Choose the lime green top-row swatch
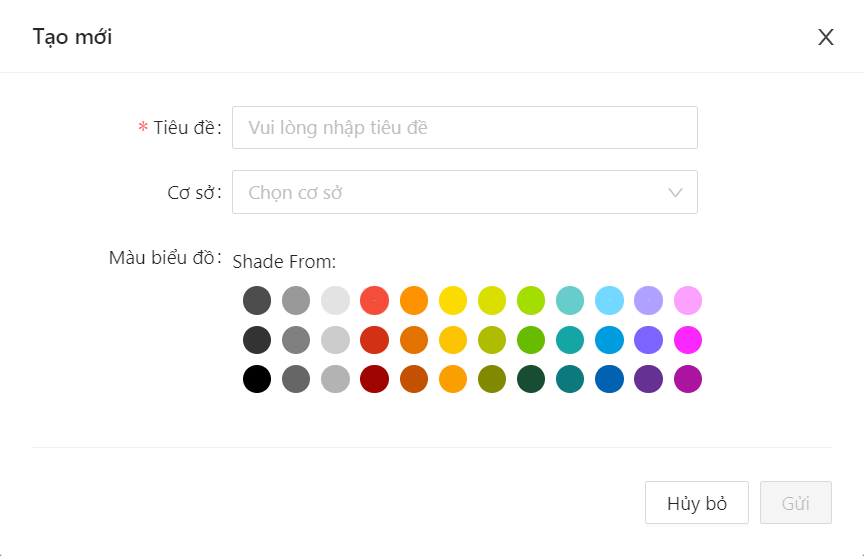Viewport: 864px width, 556px height. 531,300
